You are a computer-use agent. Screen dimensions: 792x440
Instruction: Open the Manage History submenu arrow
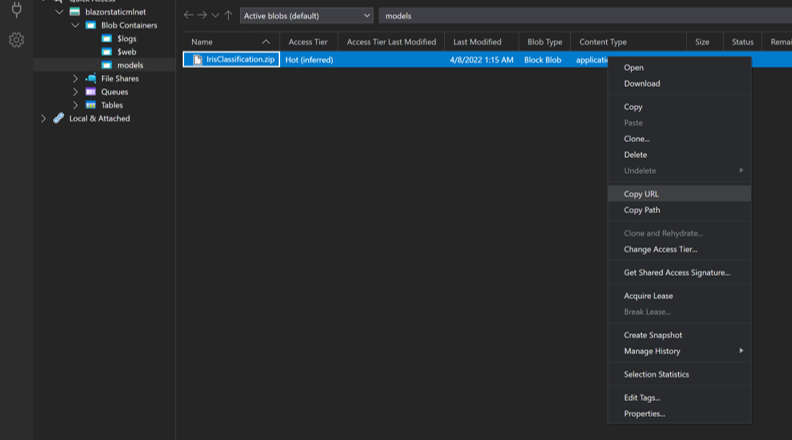pos(741,351)
